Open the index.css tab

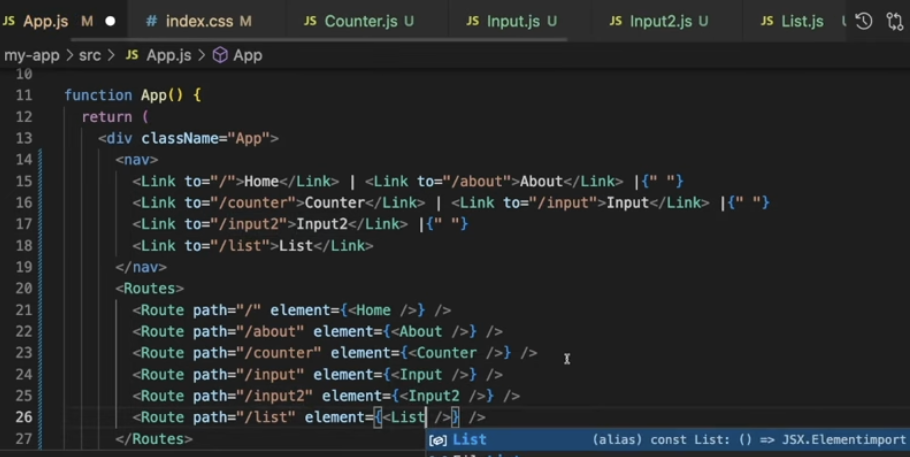(199, 21)
